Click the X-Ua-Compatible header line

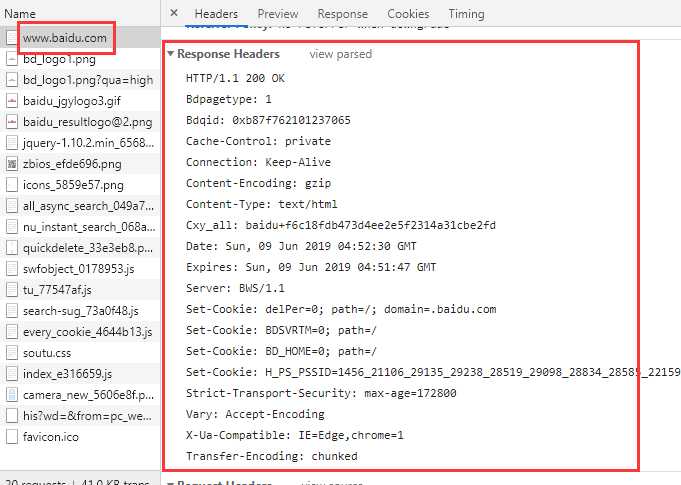pyautogui.click(x=294, y=435)
